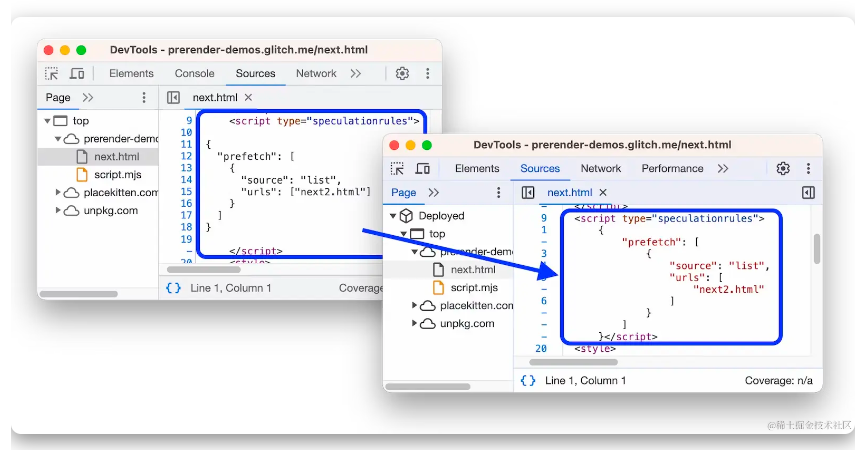Select next.html file in back window tree
The width and height of the screenshot is (864, 450).
click(116, 156)
